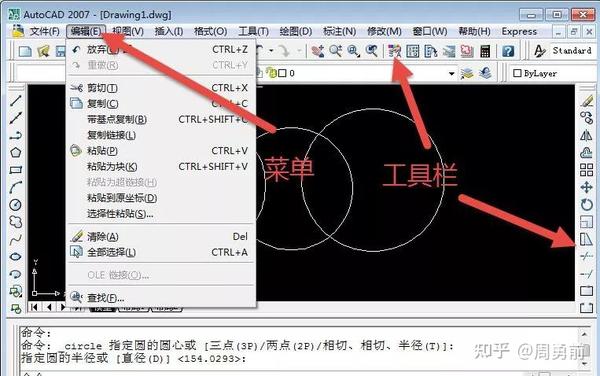Click the Pan Realtime hand icon

click(318, 51)
